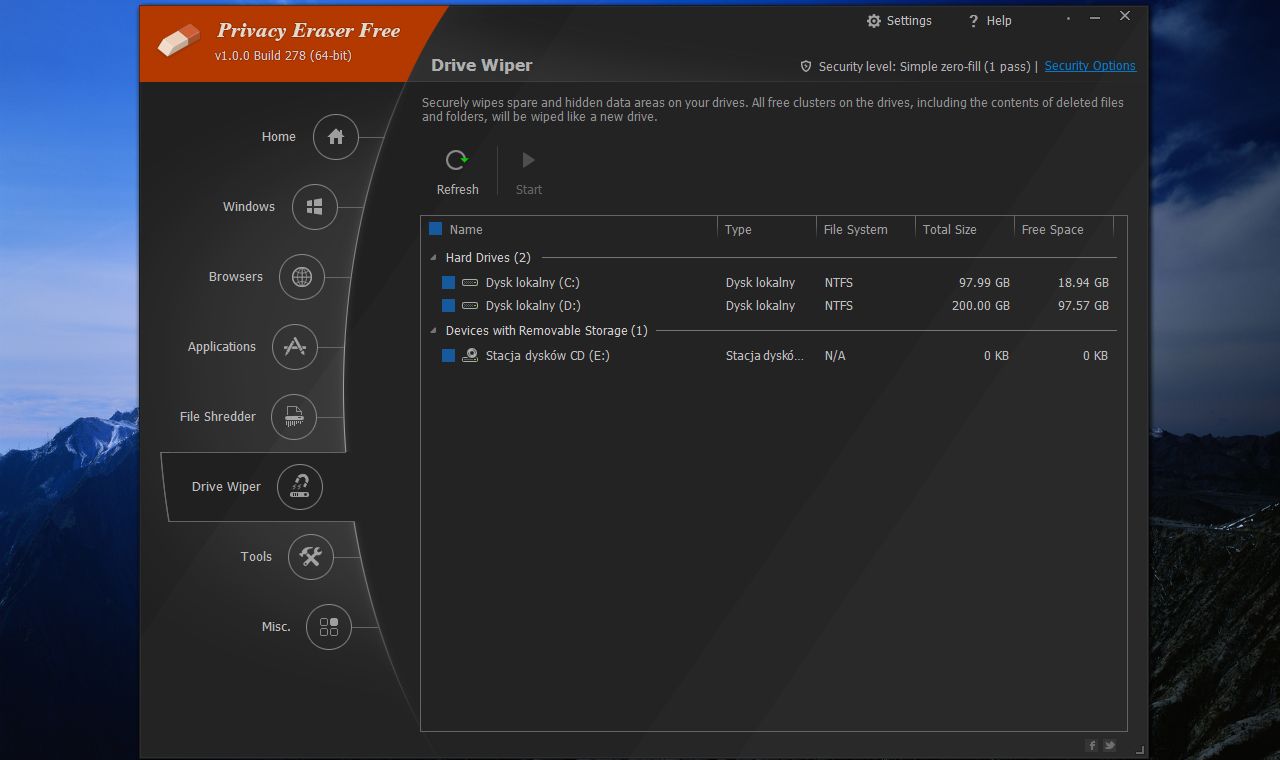The width and height of the screenshot is (1280, 760).
Task: Click the Settings text button
Action: [909, 21]
